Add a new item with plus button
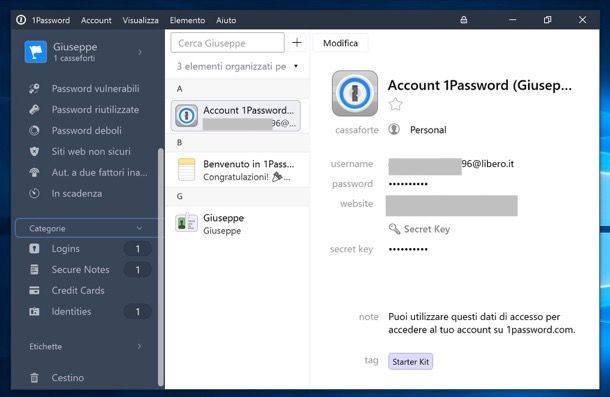Screen dimensions: 610x397 tap(297, 43)
